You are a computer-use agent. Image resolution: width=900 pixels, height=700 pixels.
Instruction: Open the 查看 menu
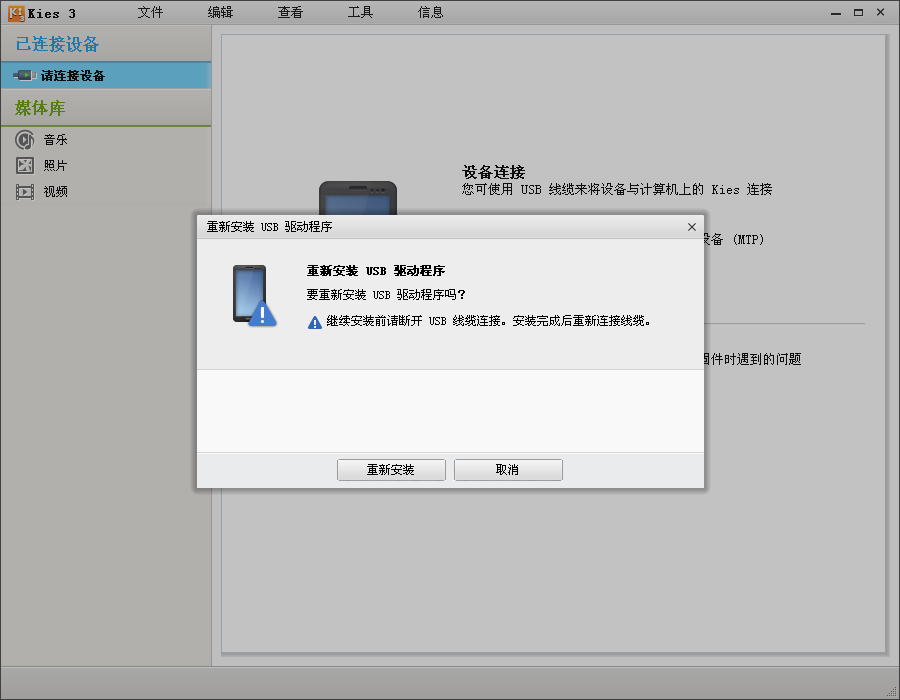(290, 13)
